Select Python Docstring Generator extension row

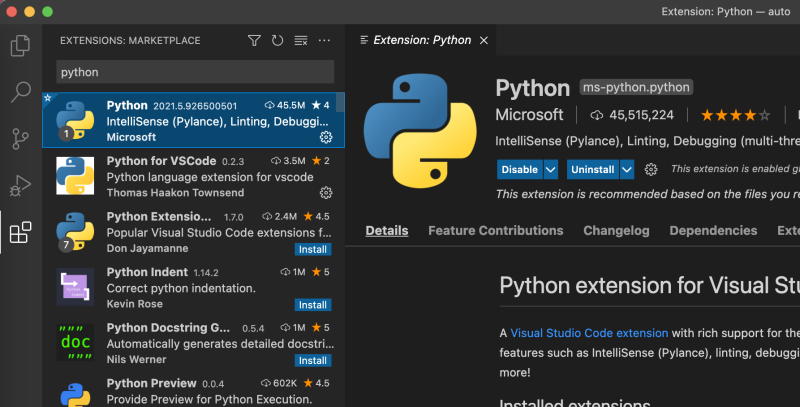[x=193, y=343]
